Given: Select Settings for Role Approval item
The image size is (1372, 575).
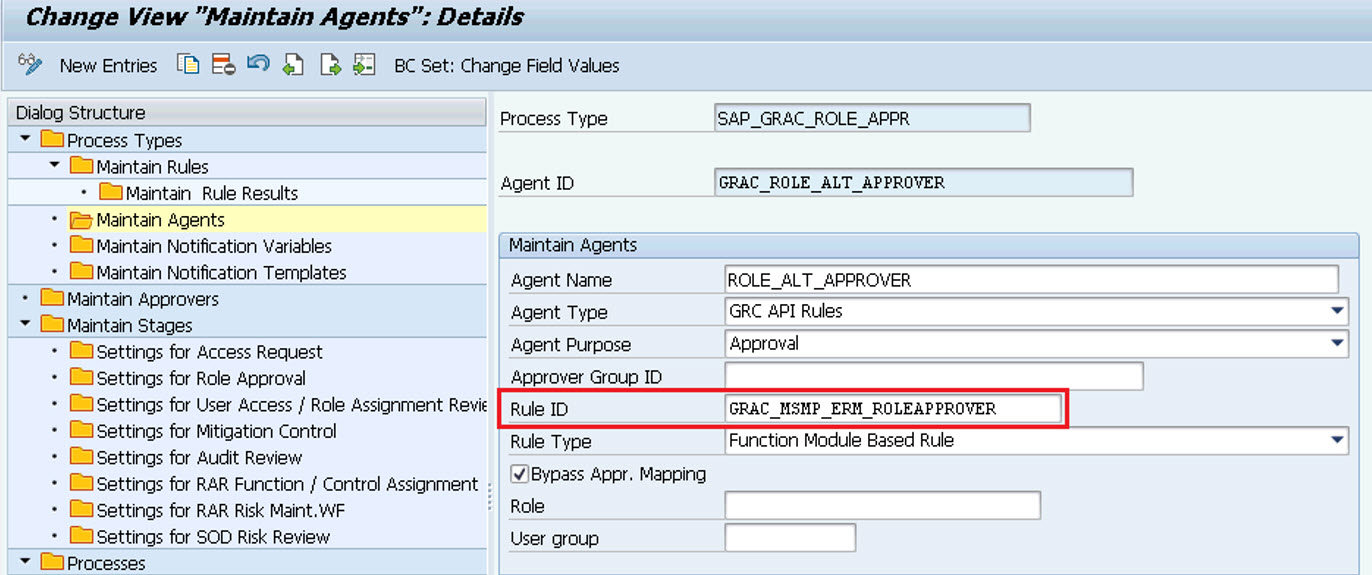Looking at the screenshot, I should [201, 379].
